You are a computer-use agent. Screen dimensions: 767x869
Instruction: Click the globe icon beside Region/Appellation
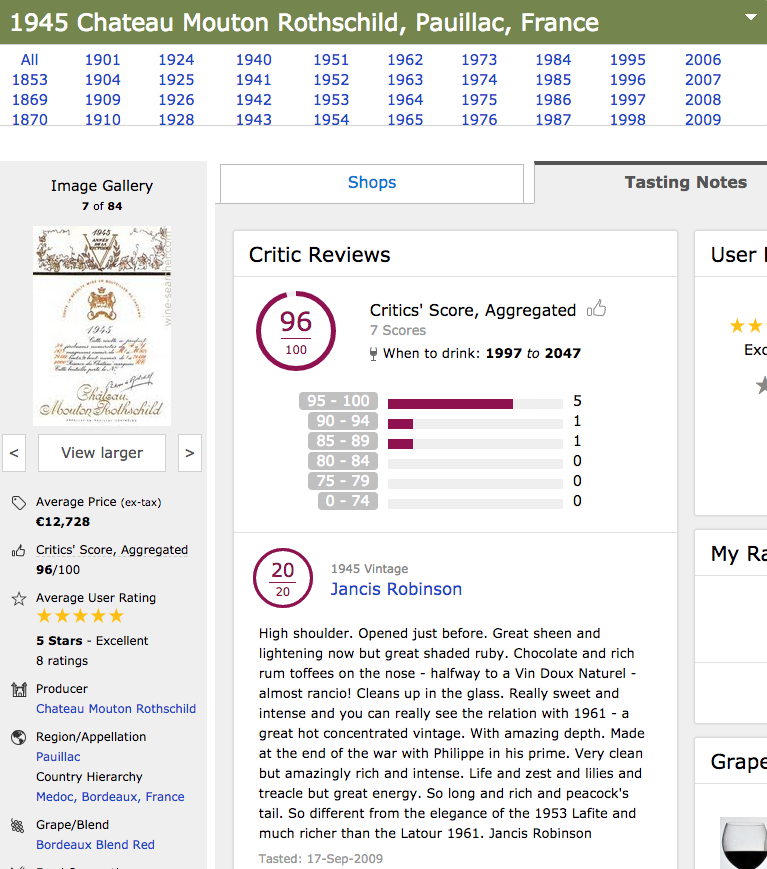coord(17,736)
